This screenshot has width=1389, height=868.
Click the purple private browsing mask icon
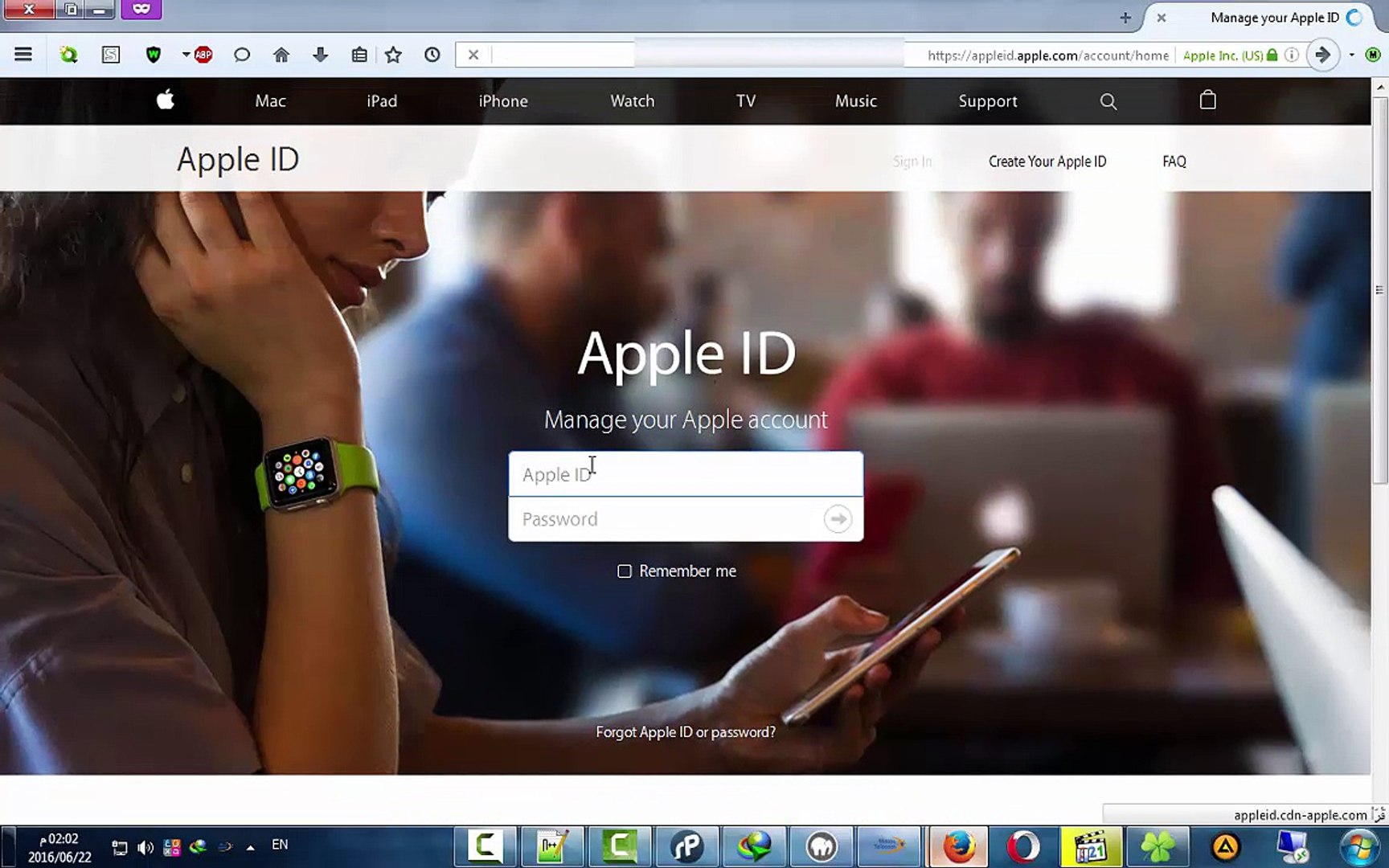click(141, 9)
